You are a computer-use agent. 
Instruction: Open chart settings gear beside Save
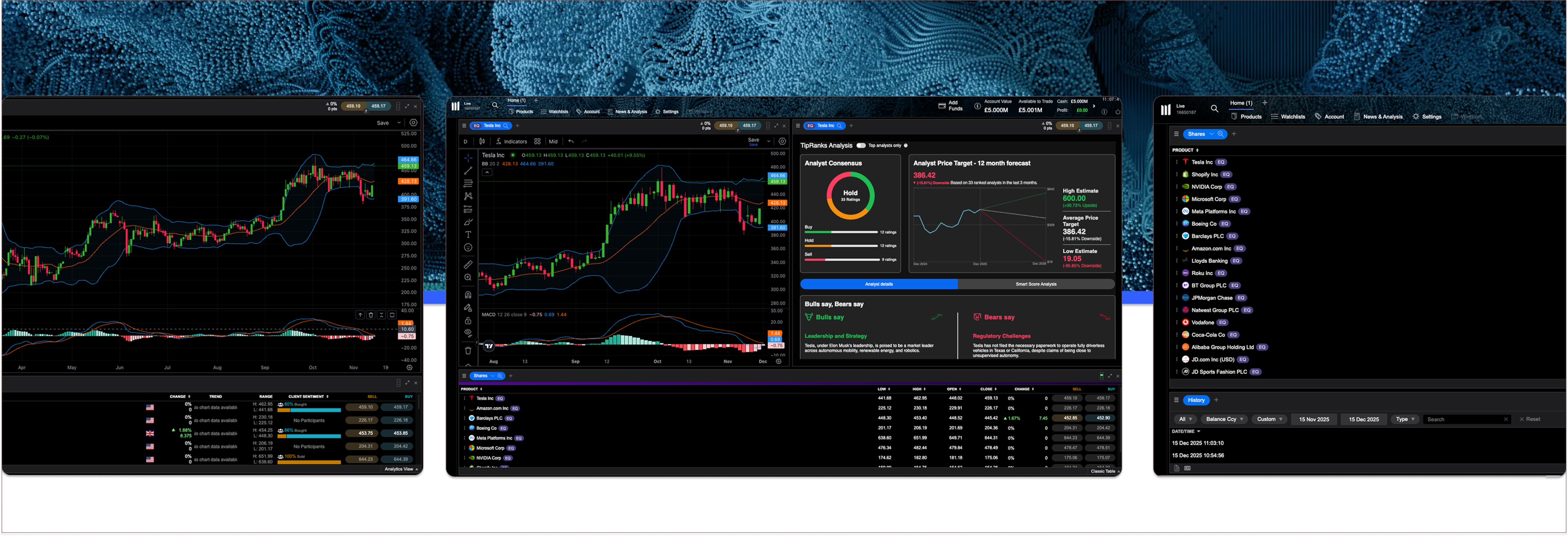tap(783, 142)
